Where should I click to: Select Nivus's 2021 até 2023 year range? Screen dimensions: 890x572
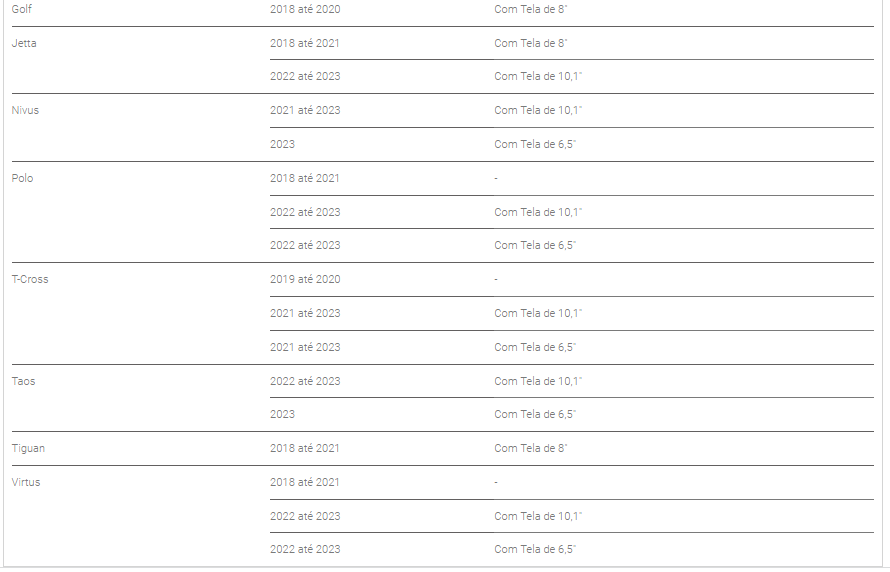point(305,110)
